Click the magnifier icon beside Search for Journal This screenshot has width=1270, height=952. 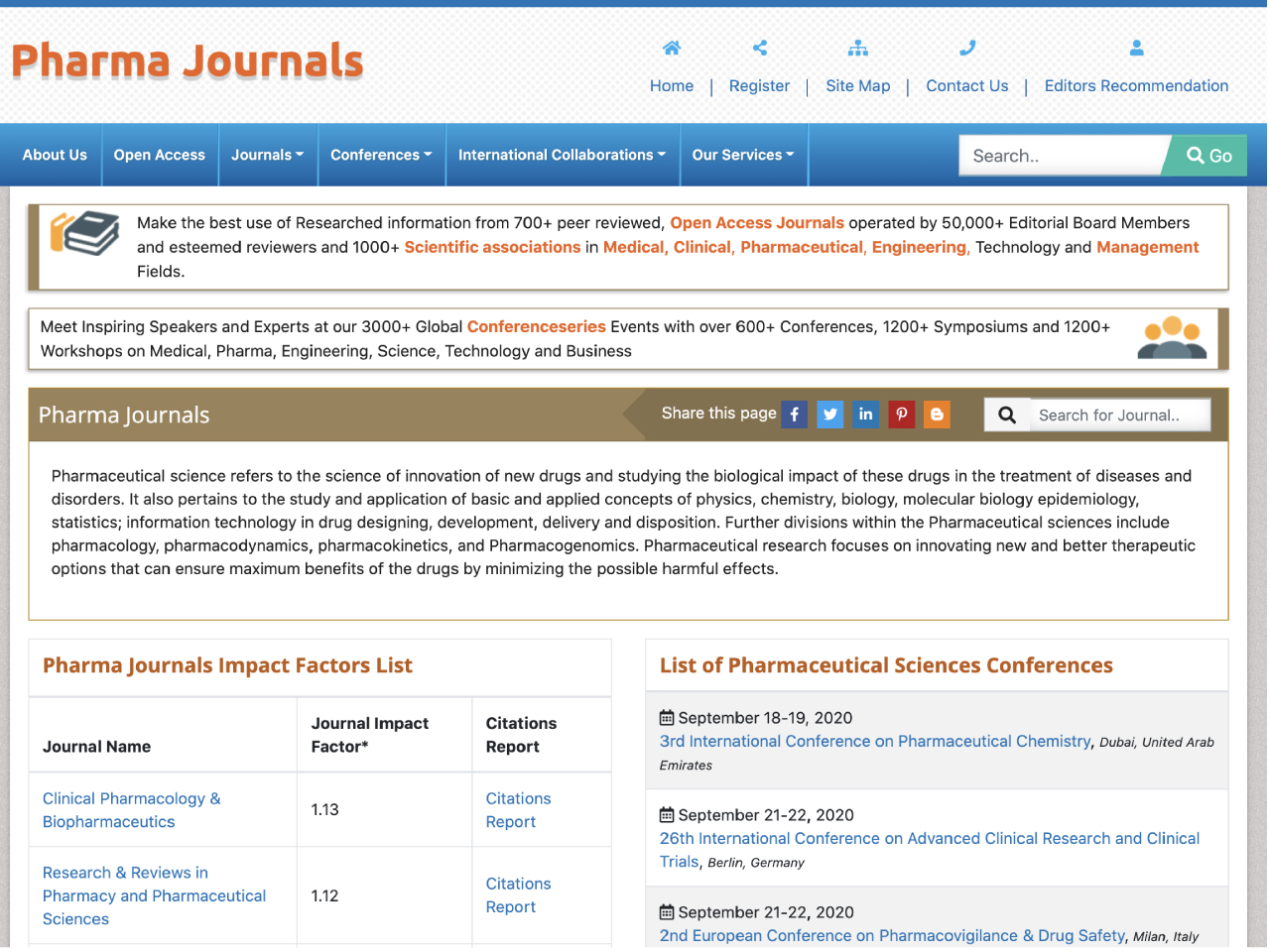[1007, 416]
